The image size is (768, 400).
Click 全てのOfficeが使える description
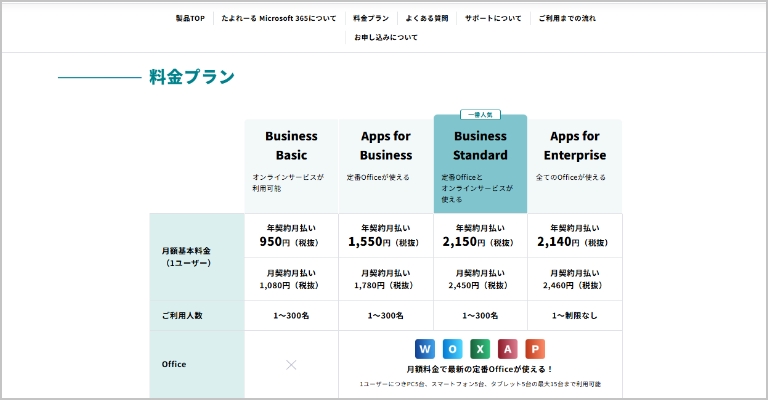(571, 177)
